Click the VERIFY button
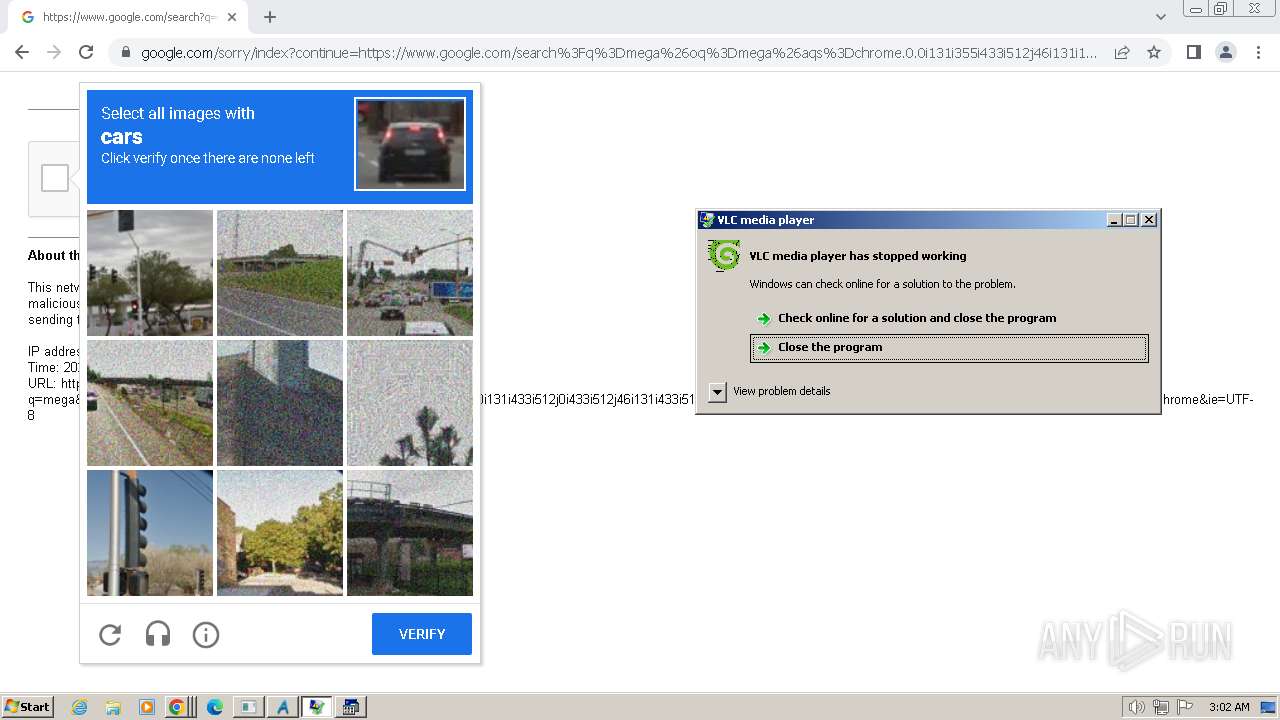Screen dimensions: 1280x720 (x=422, y=634)
